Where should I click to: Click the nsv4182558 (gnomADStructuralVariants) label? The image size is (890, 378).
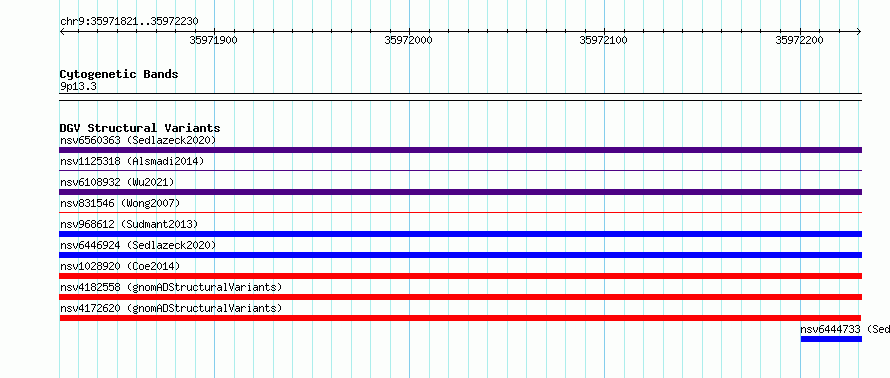tap(171, 287)
